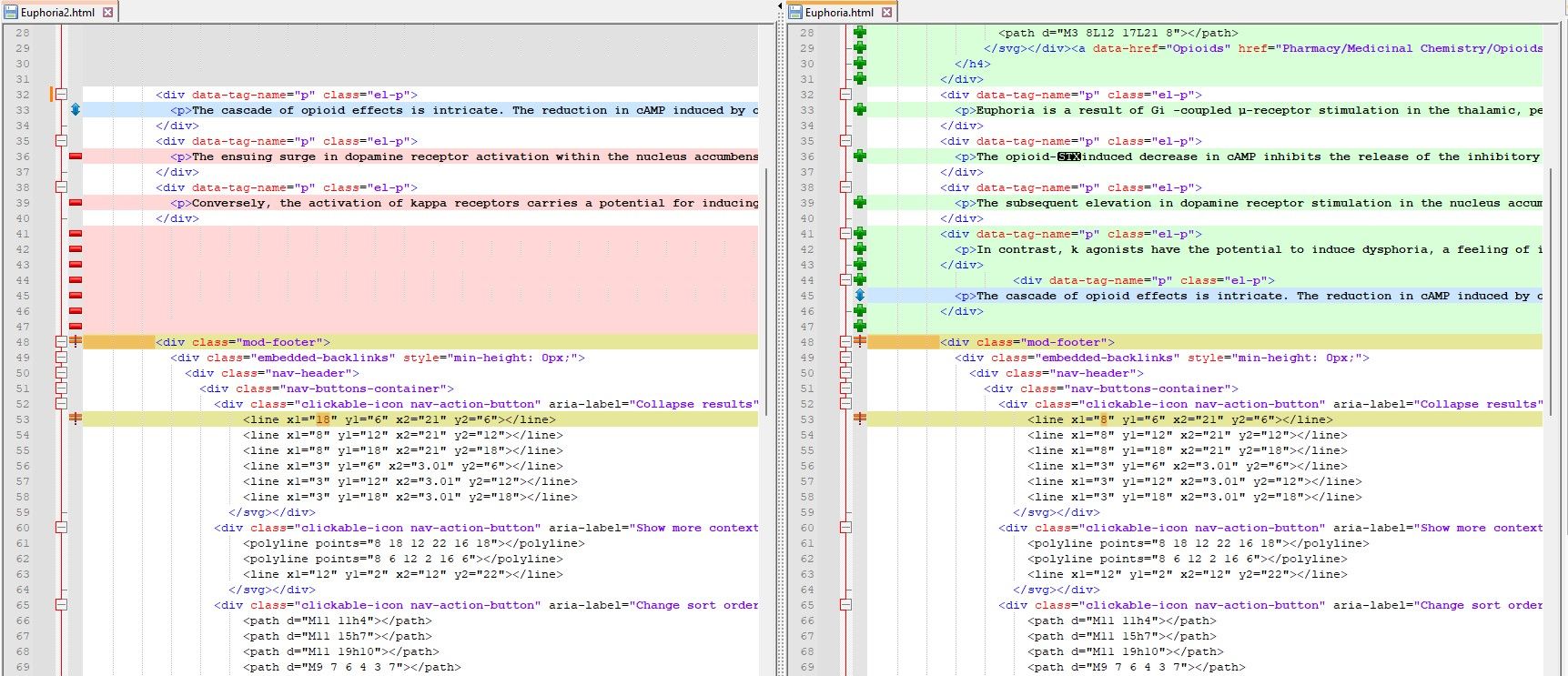Collapse nav-header fold at left line 50
Screen dimensions: 1568x676
61,373
